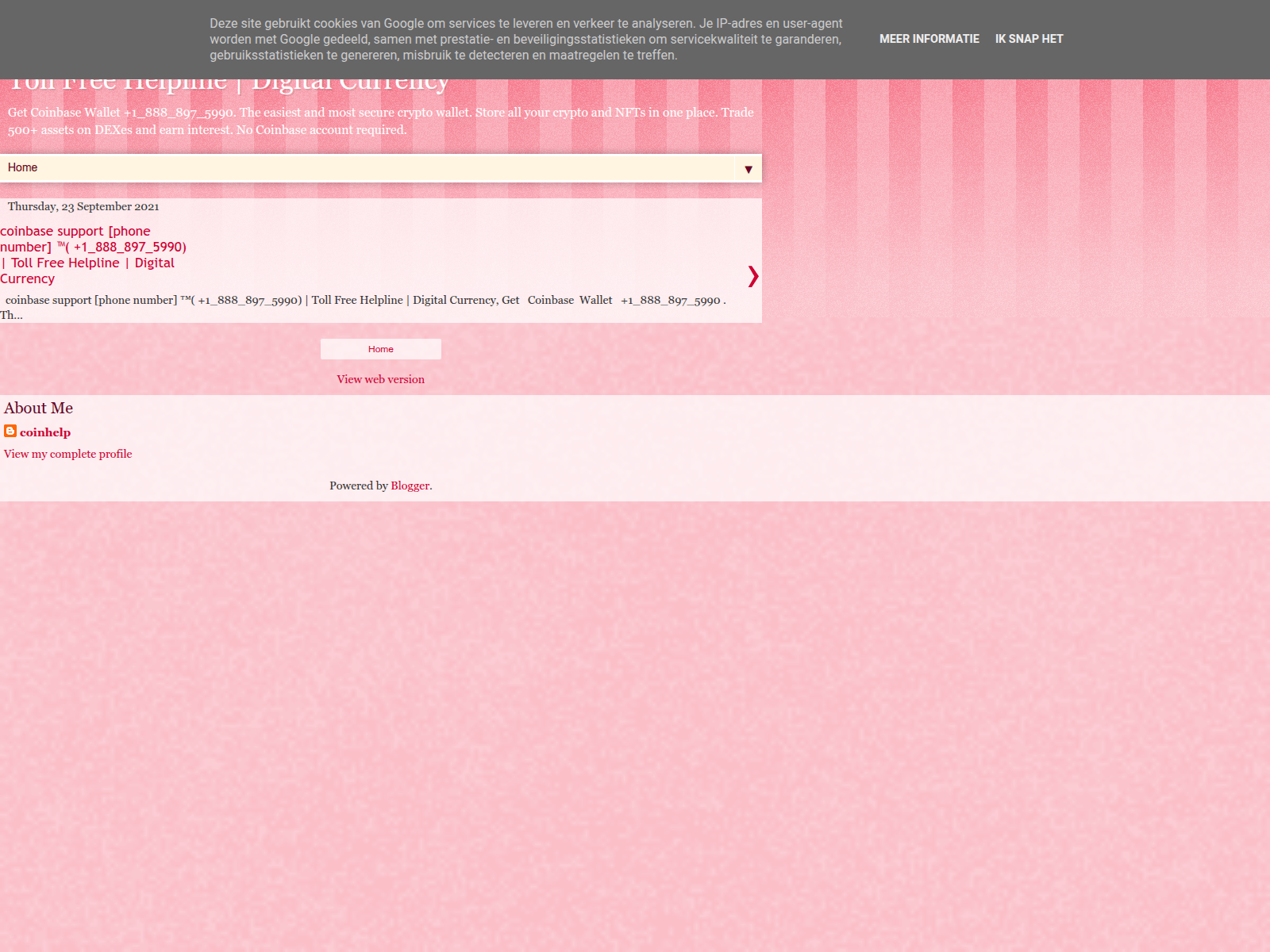Expand the page list via the down arrow
The height and width of the screenshot is (952, 1270).
pyautogui.click(x=748, y=169)
